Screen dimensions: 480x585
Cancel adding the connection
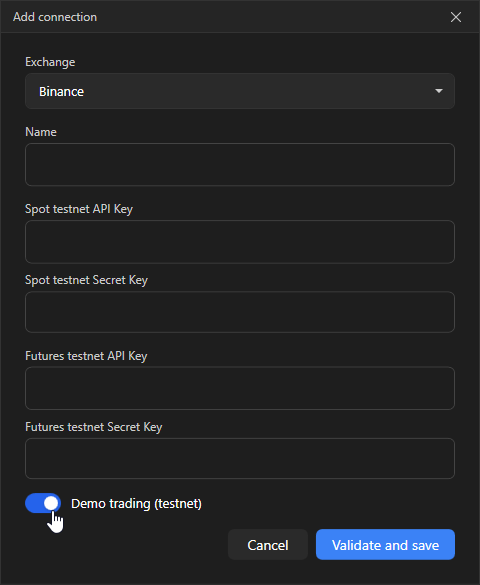[268, 545]
